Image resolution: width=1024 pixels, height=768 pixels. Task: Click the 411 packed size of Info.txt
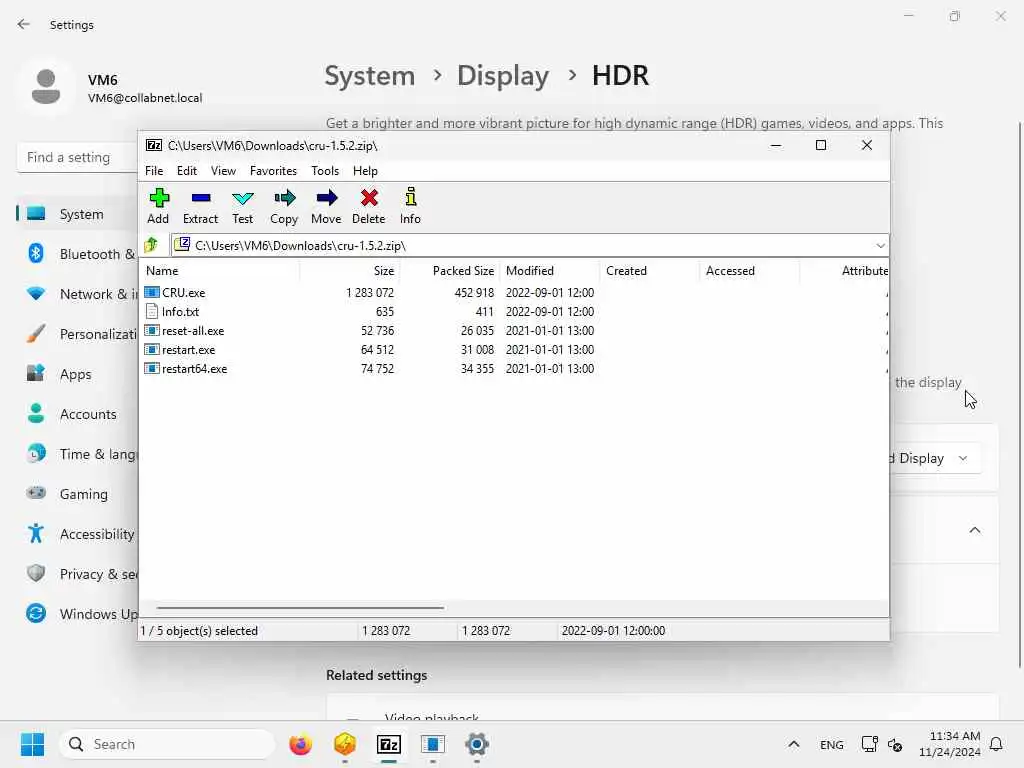click(x=484, y=312)
